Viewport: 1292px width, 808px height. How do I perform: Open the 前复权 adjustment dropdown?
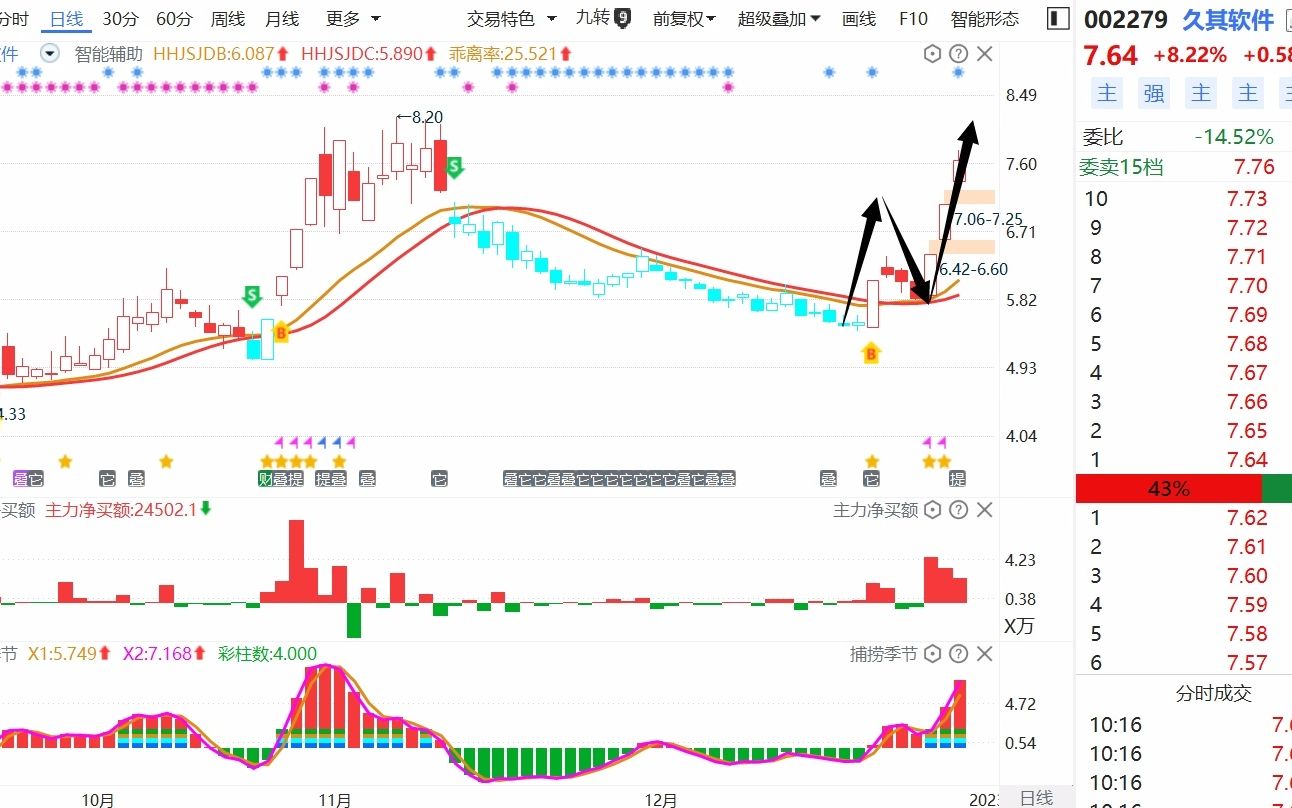coord(685,18)
